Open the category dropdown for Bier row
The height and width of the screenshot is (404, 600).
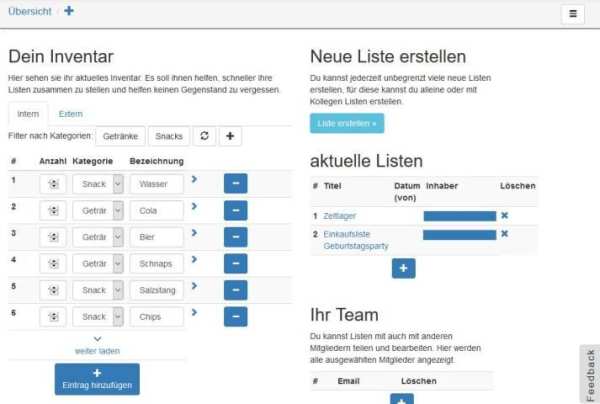click(x=98, y=237)
